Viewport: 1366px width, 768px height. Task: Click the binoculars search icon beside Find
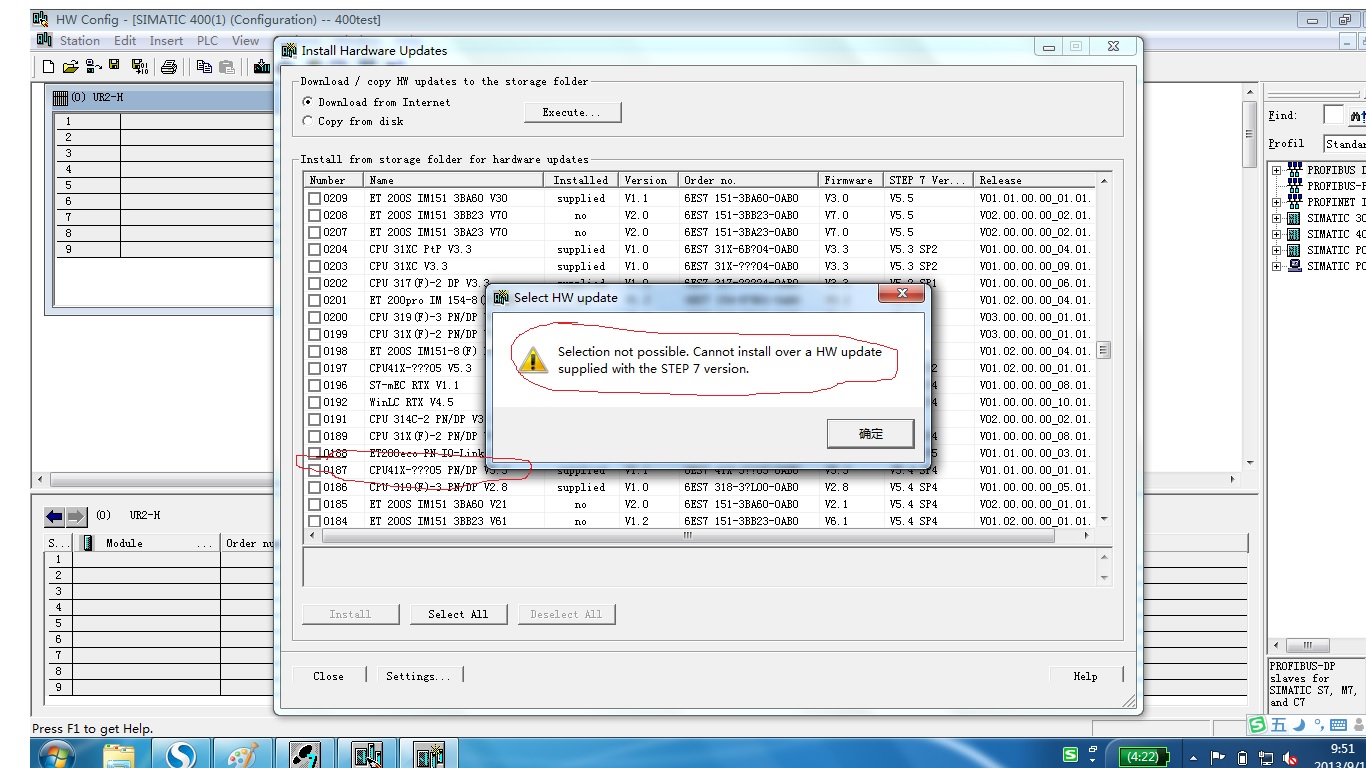[x=1357, y=116]
